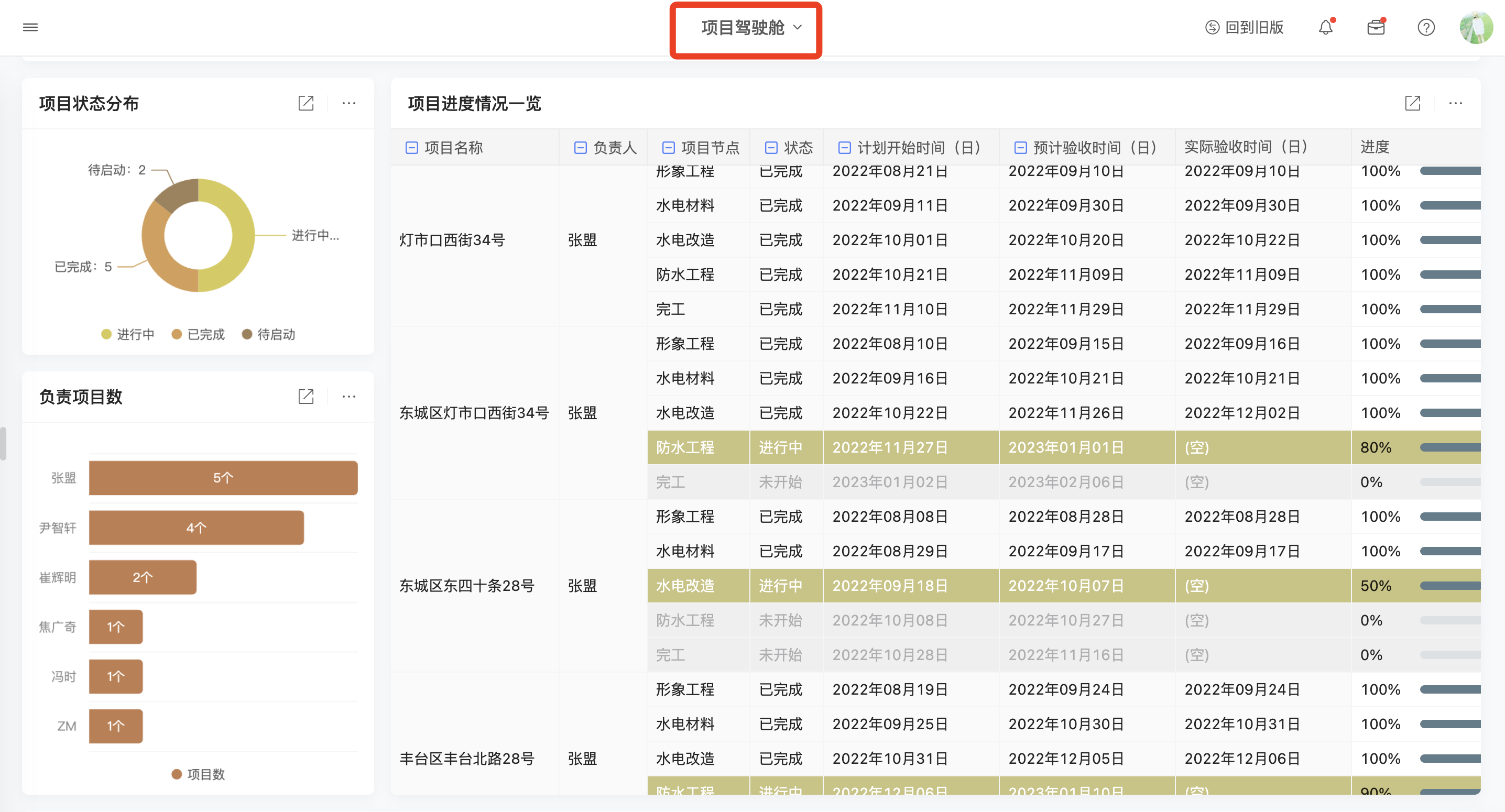Click the 已完成: 5 chart label

click(83, 267)
